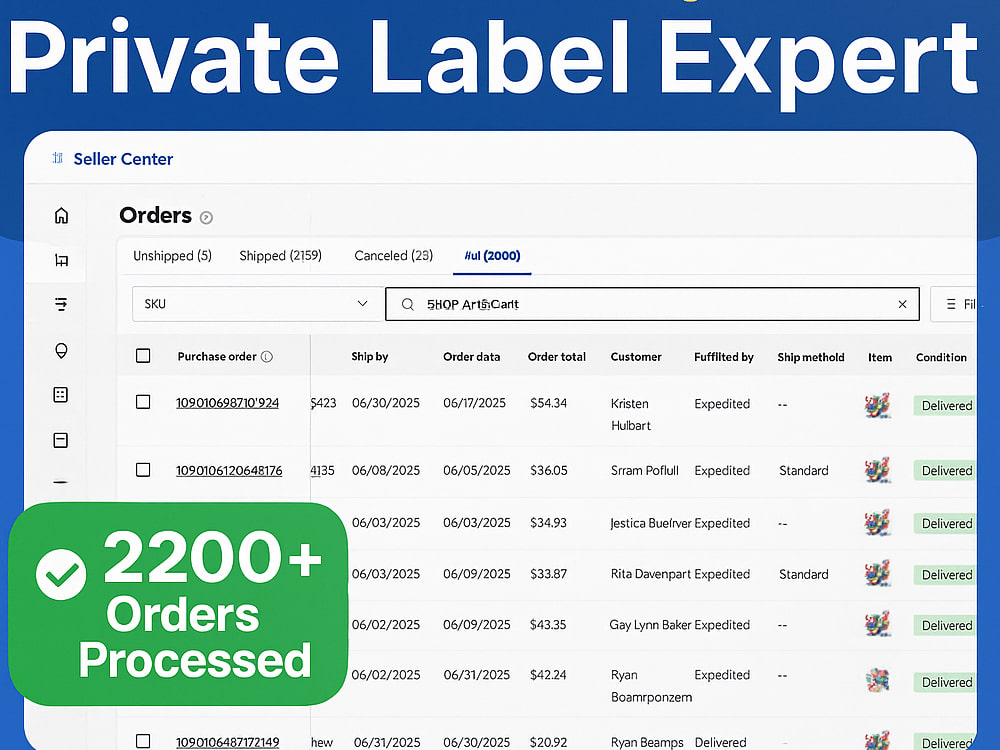Click the info icon beside Purchase order

pos(267,357)
